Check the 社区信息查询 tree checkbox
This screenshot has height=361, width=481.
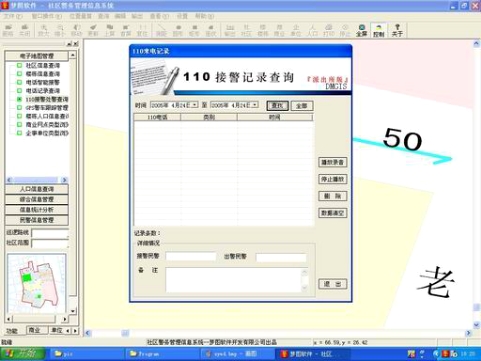(19, 65)
